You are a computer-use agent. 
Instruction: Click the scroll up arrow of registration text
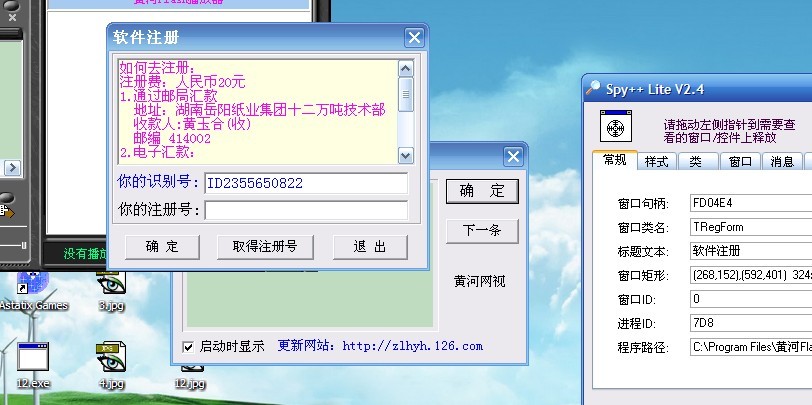(405, 68)
